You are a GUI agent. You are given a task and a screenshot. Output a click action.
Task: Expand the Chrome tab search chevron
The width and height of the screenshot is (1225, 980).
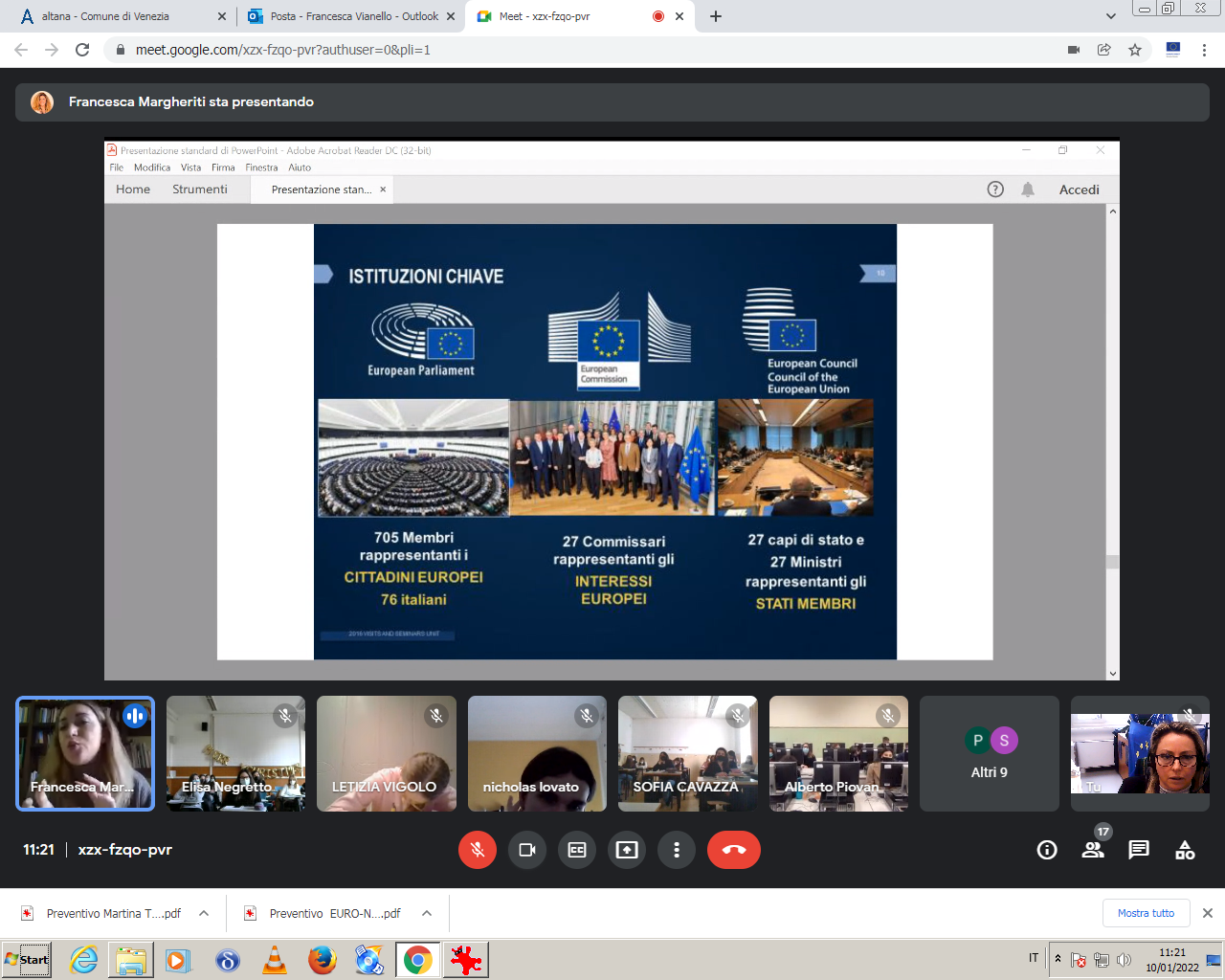pyautogui.click(x=1110, y=16)
